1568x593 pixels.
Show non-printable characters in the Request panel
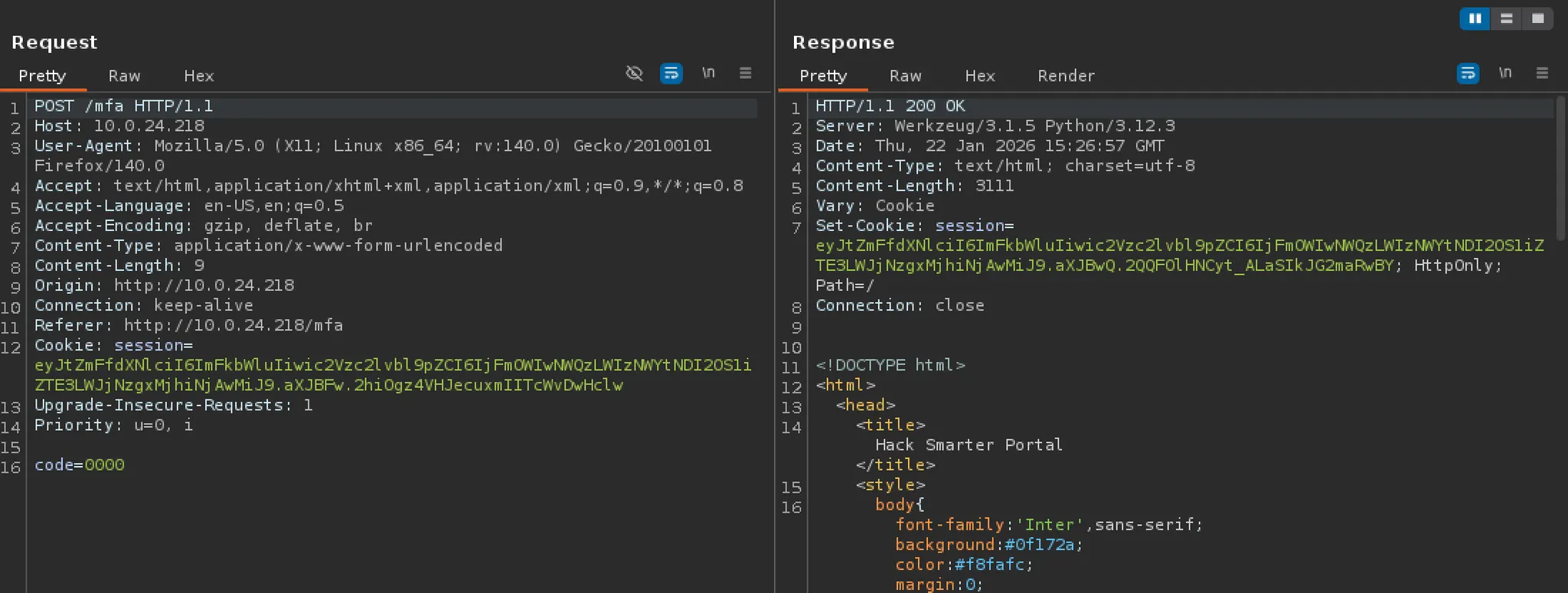(708, 73)
